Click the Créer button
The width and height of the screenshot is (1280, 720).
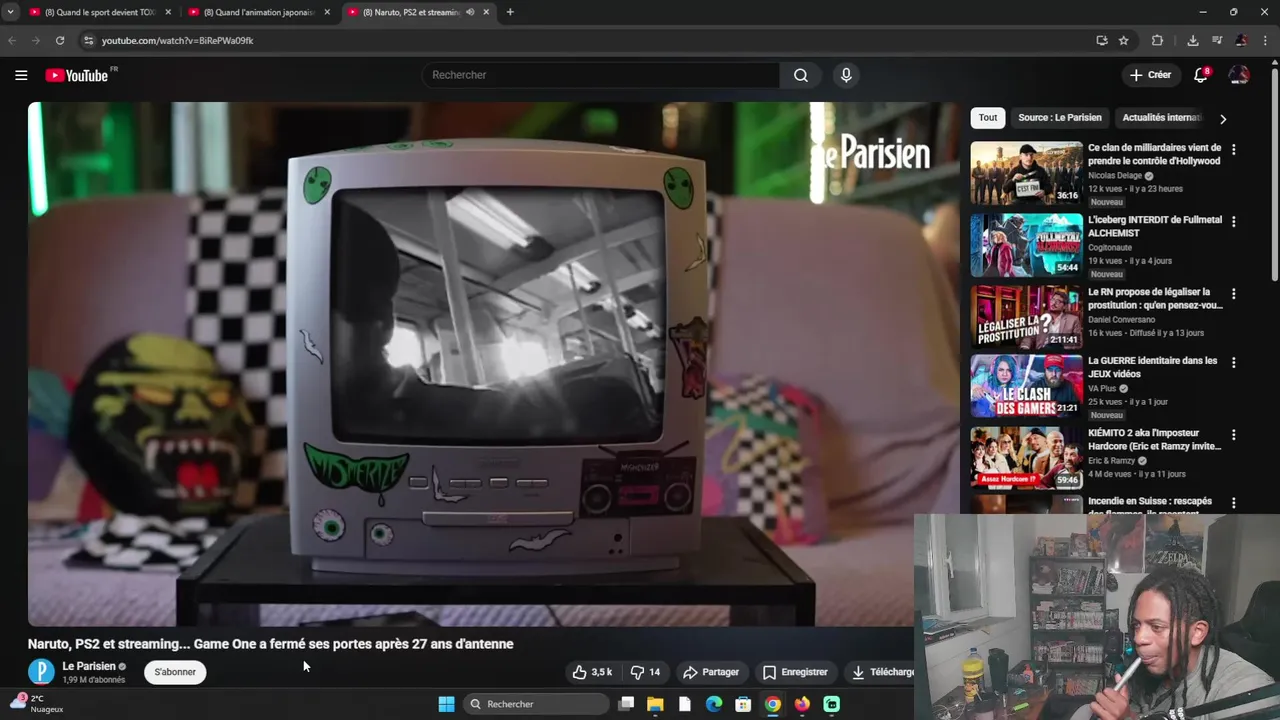point(1150,75)
